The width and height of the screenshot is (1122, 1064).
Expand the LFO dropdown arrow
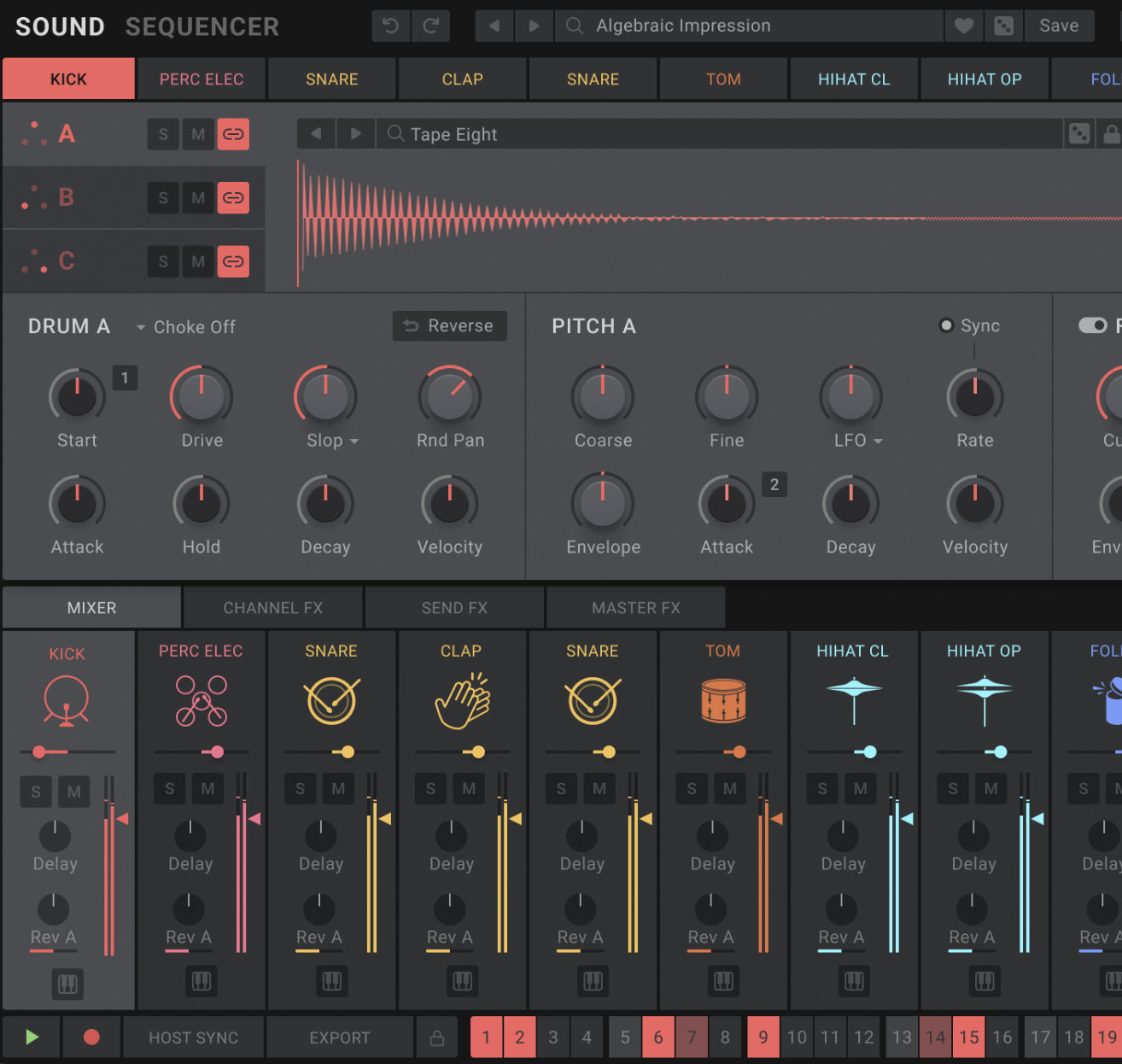coord(878,441)
